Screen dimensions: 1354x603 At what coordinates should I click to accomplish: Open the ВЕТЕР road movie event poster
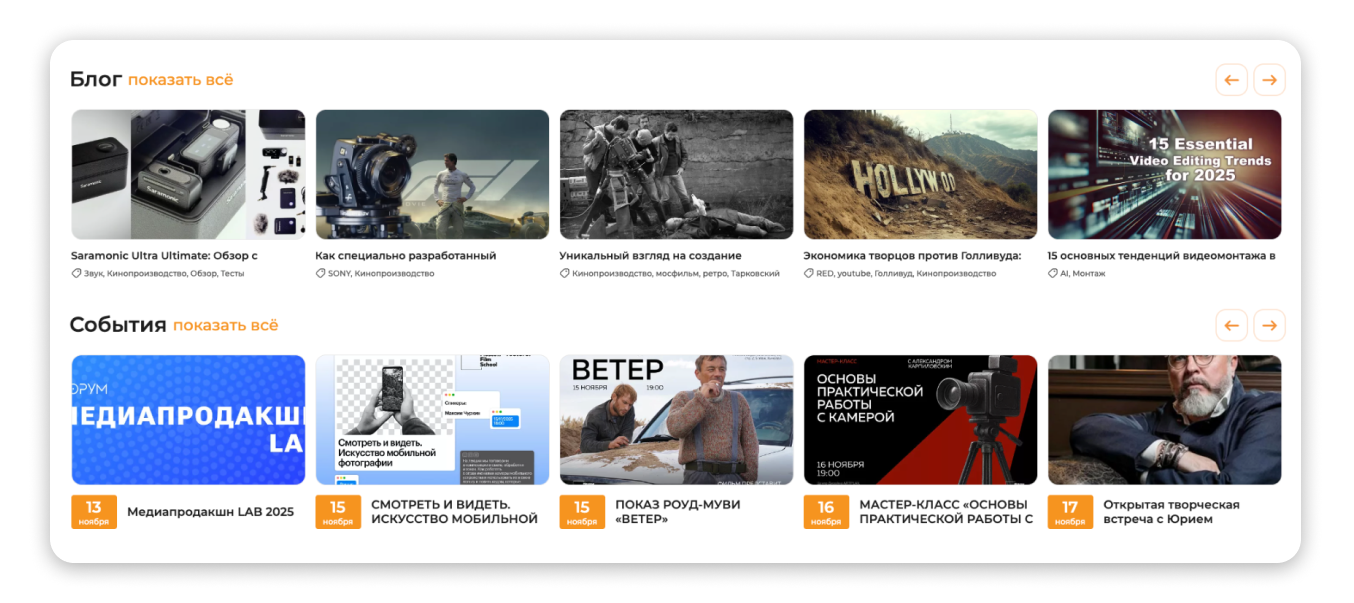tap(676, 419)
